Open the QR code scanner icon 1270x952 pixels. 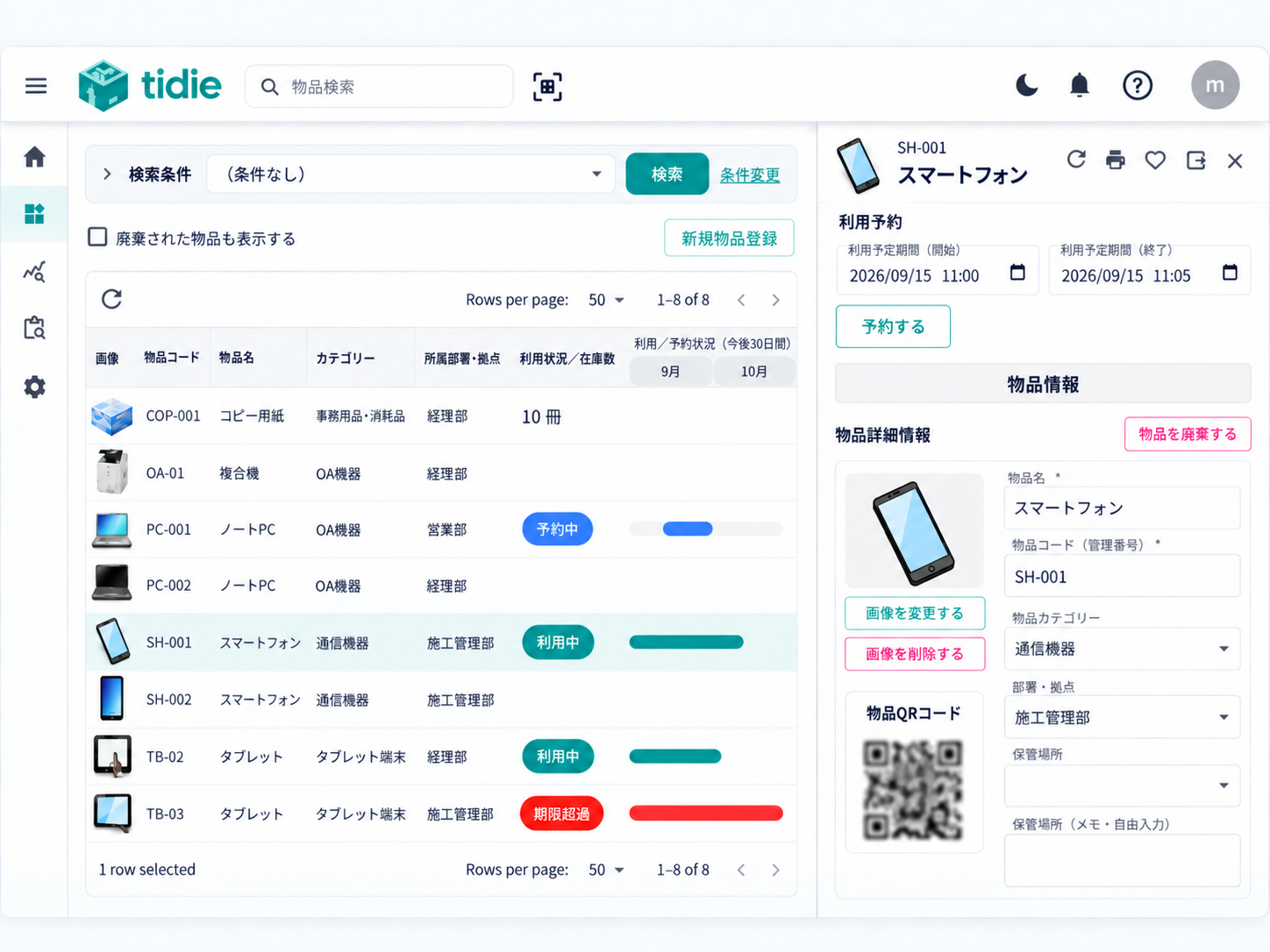547,87
